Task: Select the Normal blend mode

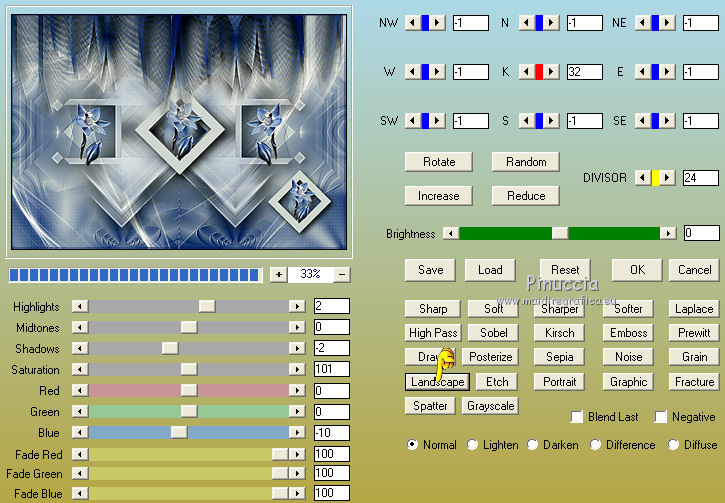Action: (x=412, y=444)
